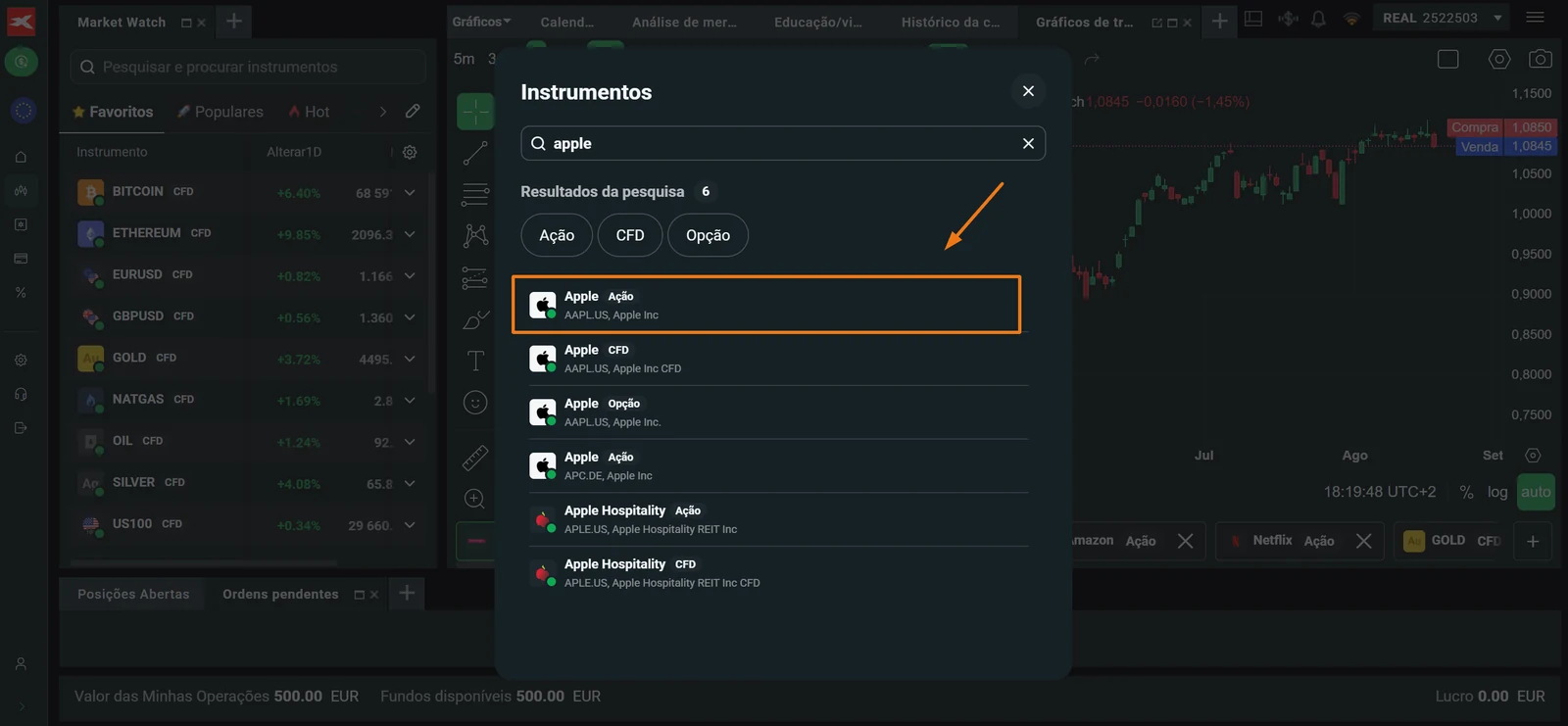Viewport: 1568px width, 726px height.
Task: Toggle the auto price scale button
Action: 1536,492
